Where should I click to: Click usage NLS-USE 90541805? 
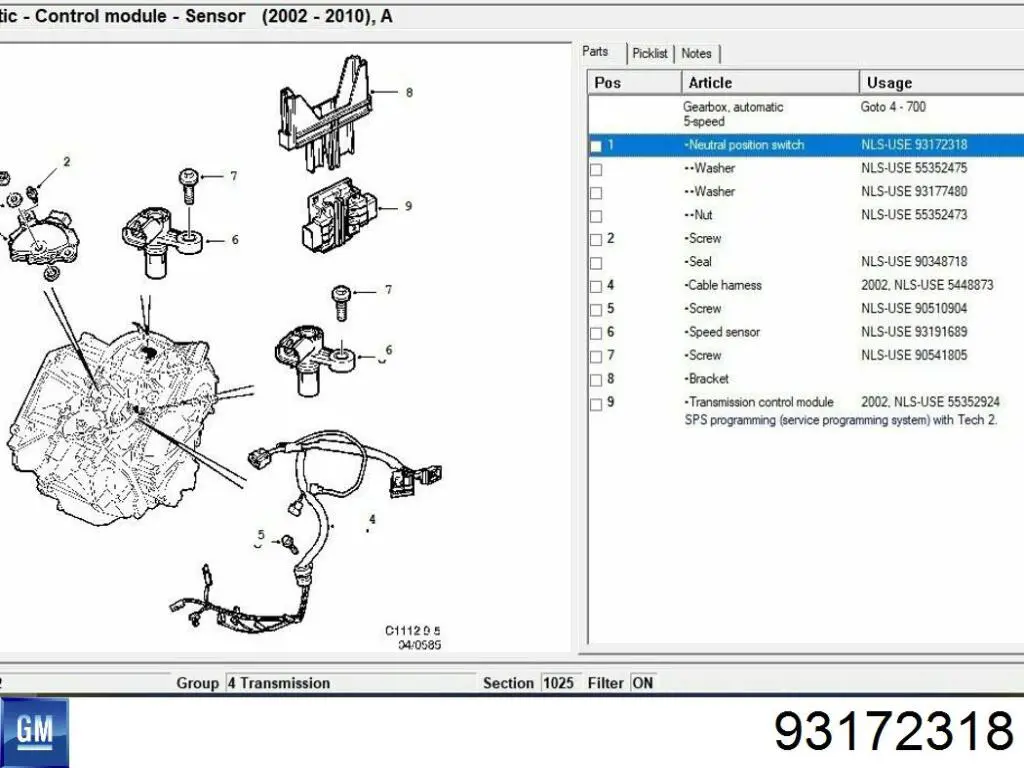pyautogui.click(x=914, y=355)
